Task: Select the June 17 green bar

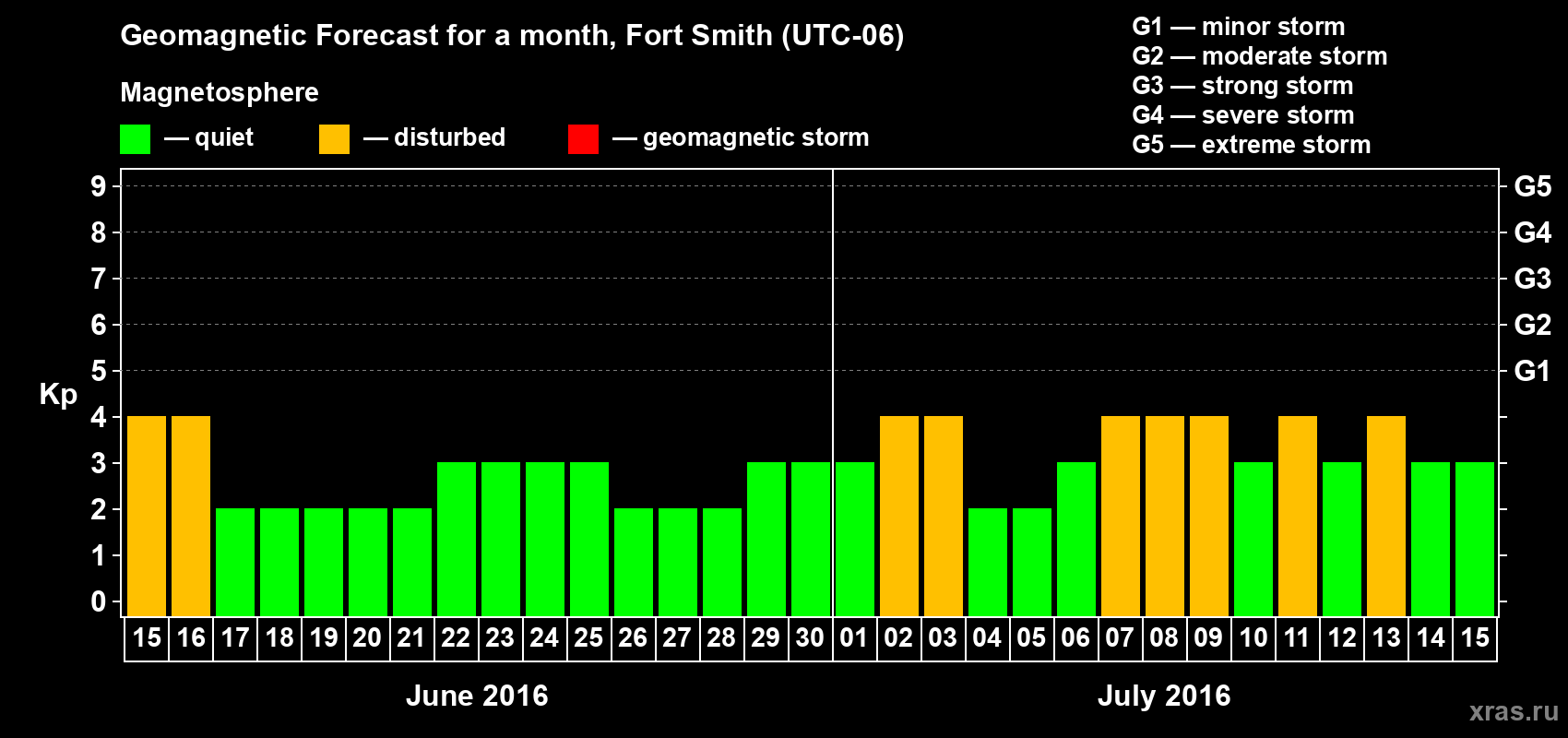Action: (x=235, y=563)
